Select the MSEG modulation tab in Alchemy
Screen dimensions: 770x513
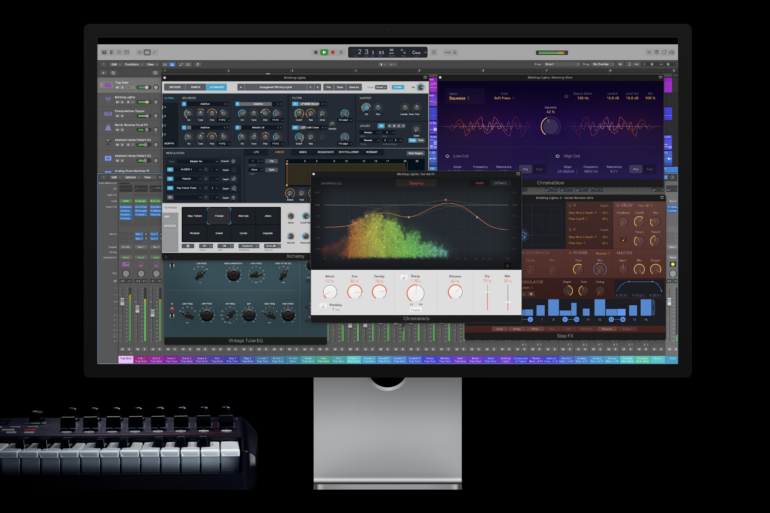pos(303,152)
